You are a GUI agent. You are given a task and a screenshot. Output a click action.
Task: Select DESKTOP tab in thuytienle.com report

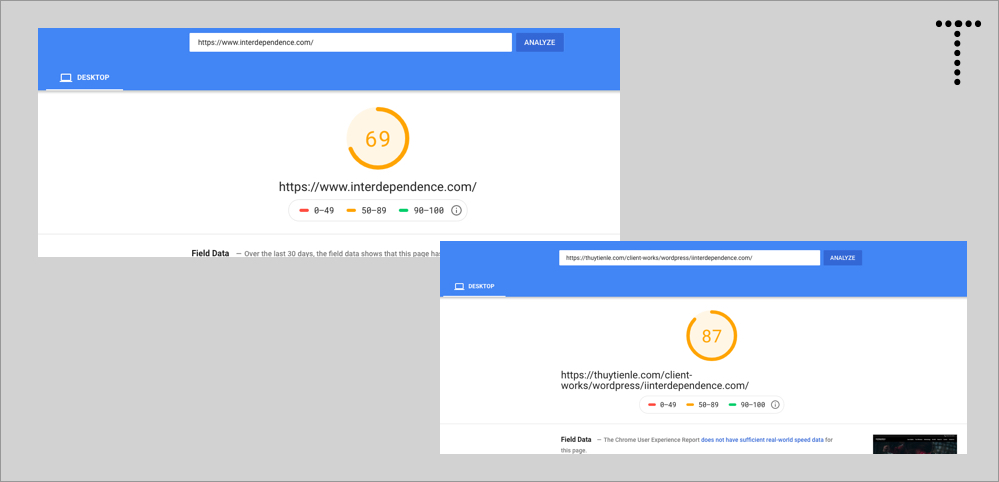(474, 287)
